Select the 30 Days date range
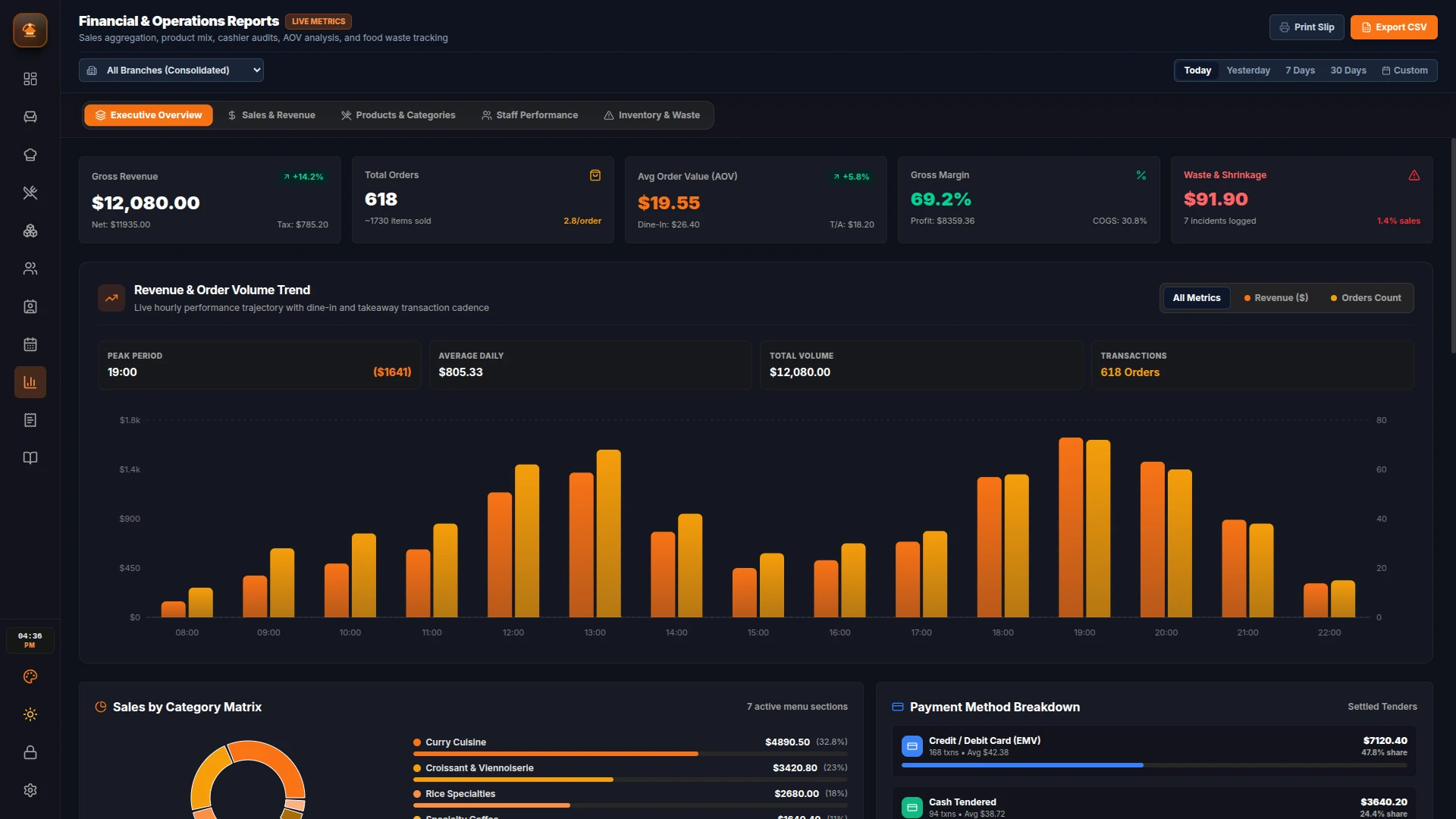Image resolution: width=1456 pixels, height=819 pixels. point(1348,71)
